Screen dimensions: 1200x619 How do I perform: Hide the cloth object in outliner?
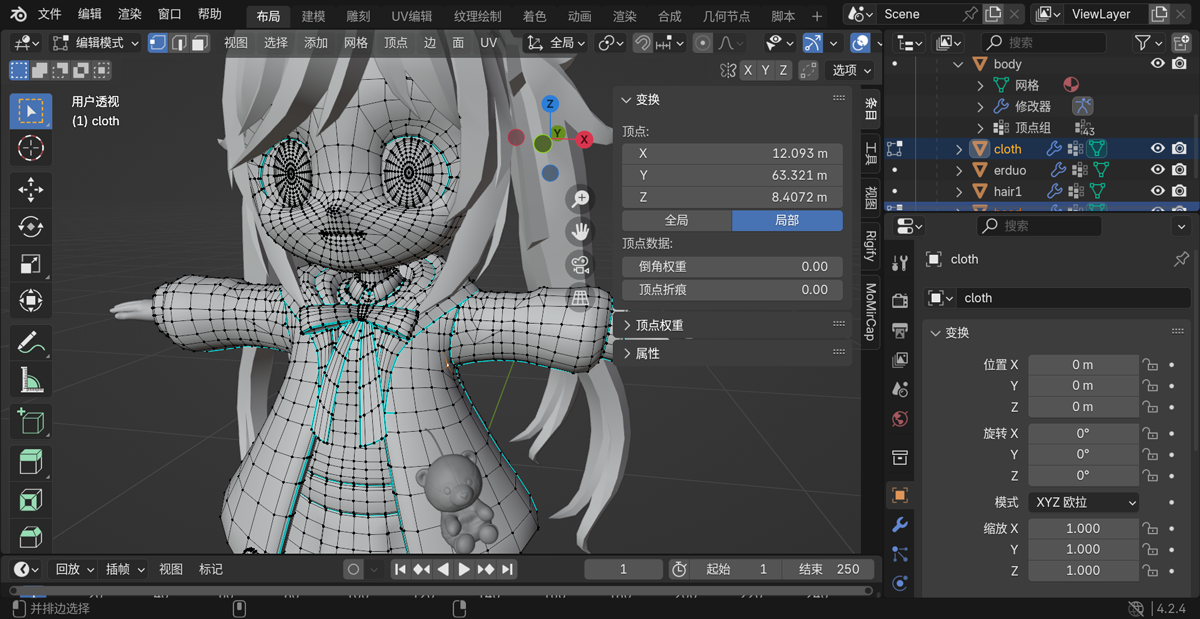tap(1157, 149)
